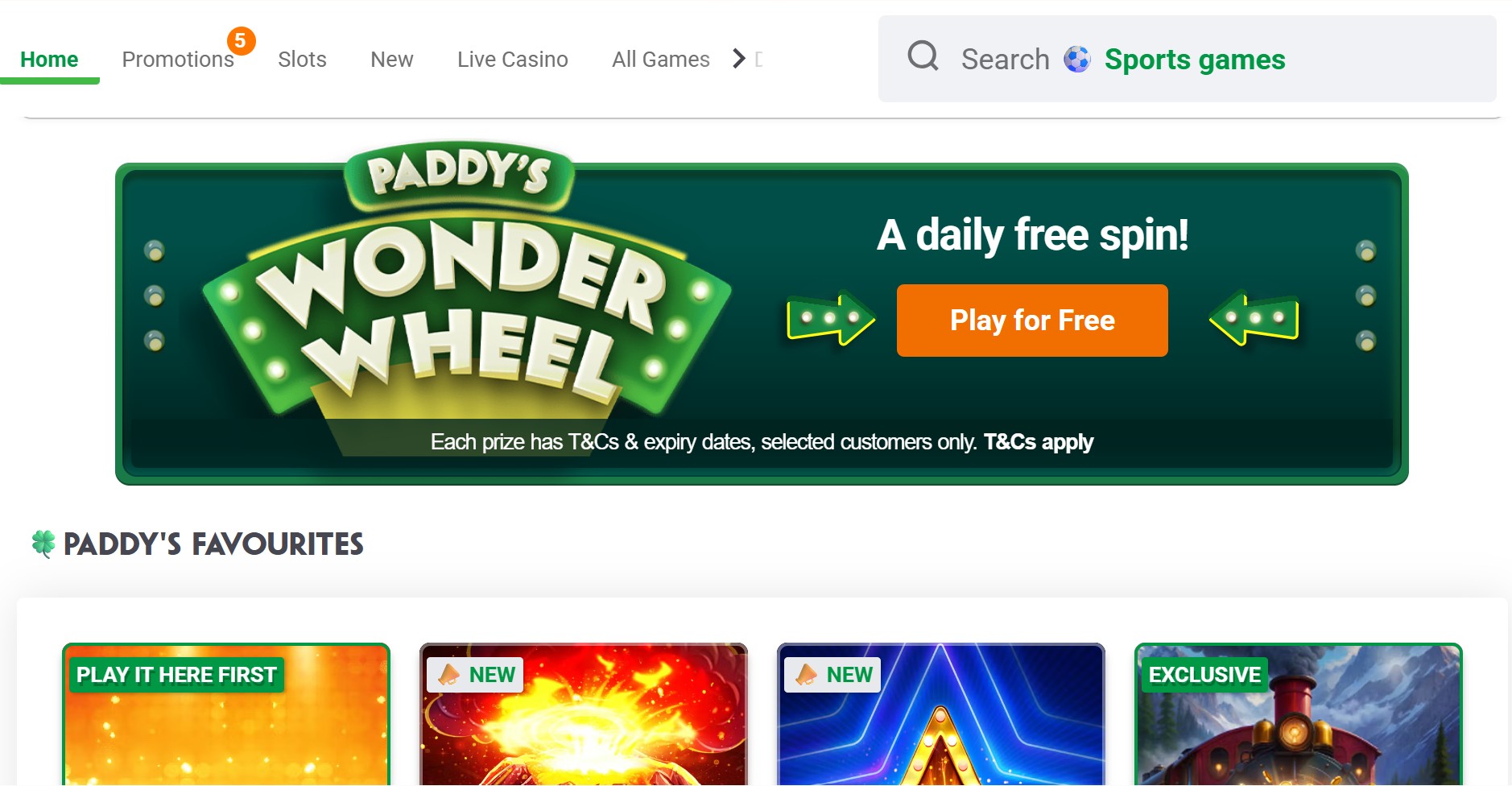The width and height of the screenshot is (1512, 786).
Task: Click the right-pointing green arrow on banner
Action: (x=831, y=318)
